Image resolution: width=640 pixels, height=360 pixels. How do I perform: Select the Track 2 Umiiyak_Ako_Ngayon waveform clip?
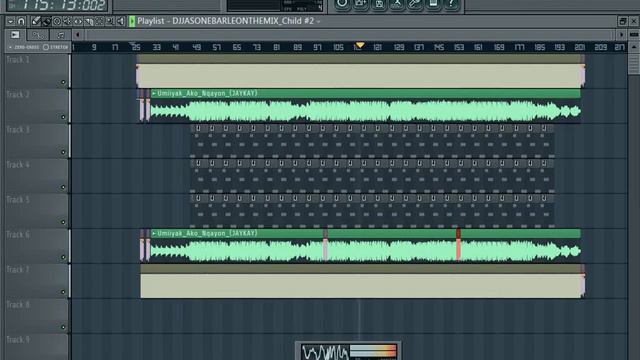pyautogui.click(x=365, y=106)
